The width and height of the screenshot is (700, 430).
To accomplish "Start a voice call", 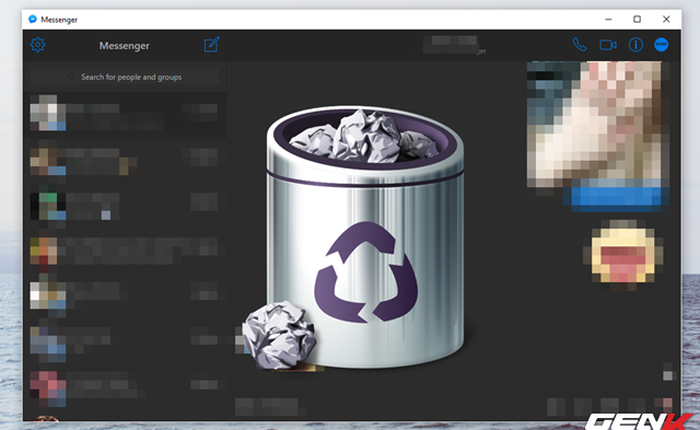I will coord(579,45).
